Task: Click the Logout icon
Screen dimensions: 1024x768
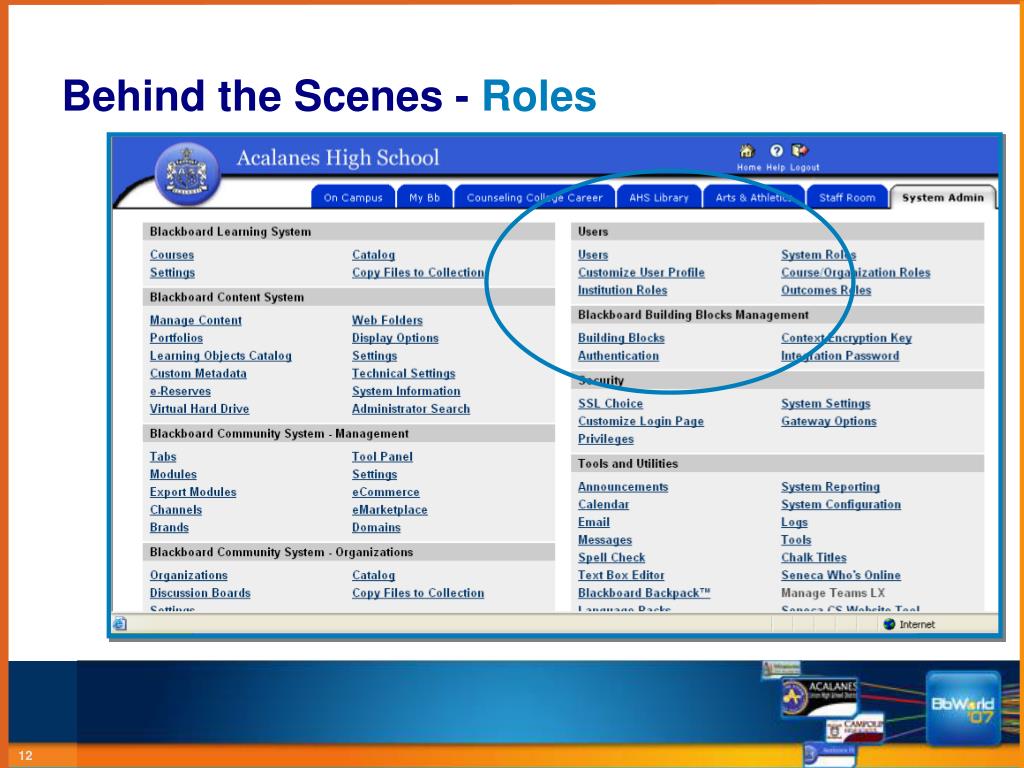Action: pyautogui.click(x=800, y=151)
